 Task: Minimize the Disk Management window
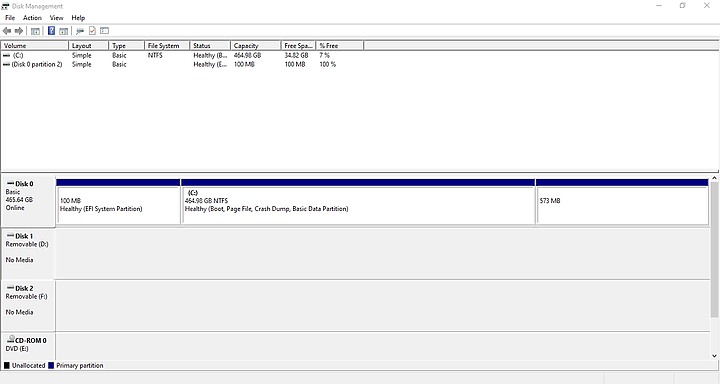tap(659, 6)
